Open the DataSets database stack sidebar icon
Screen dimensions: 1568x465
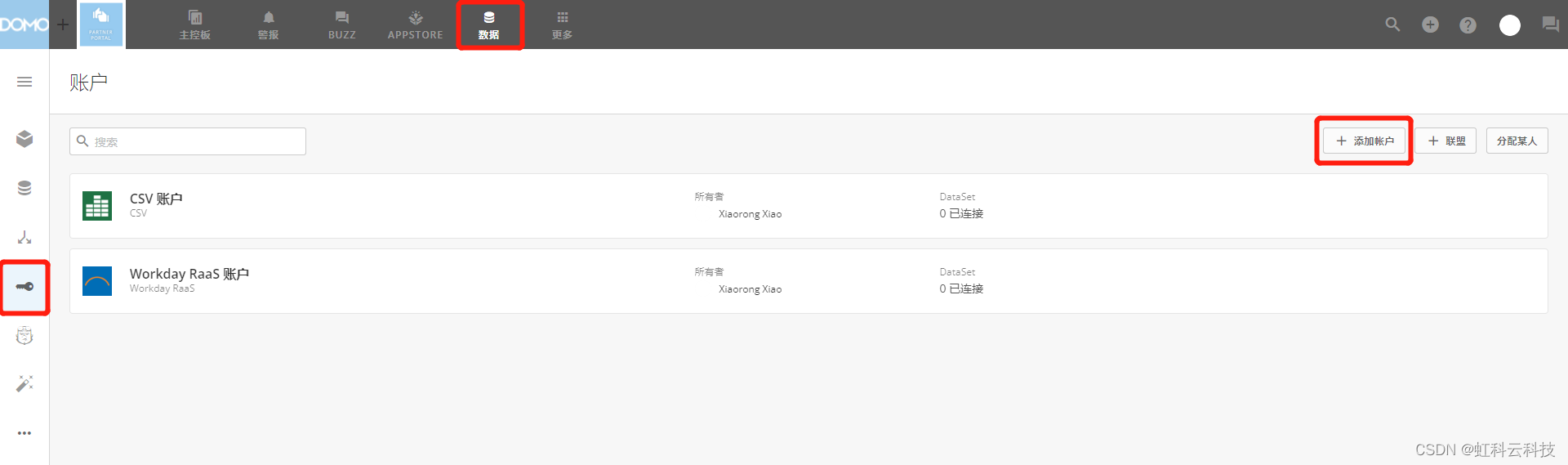point(24,188)
